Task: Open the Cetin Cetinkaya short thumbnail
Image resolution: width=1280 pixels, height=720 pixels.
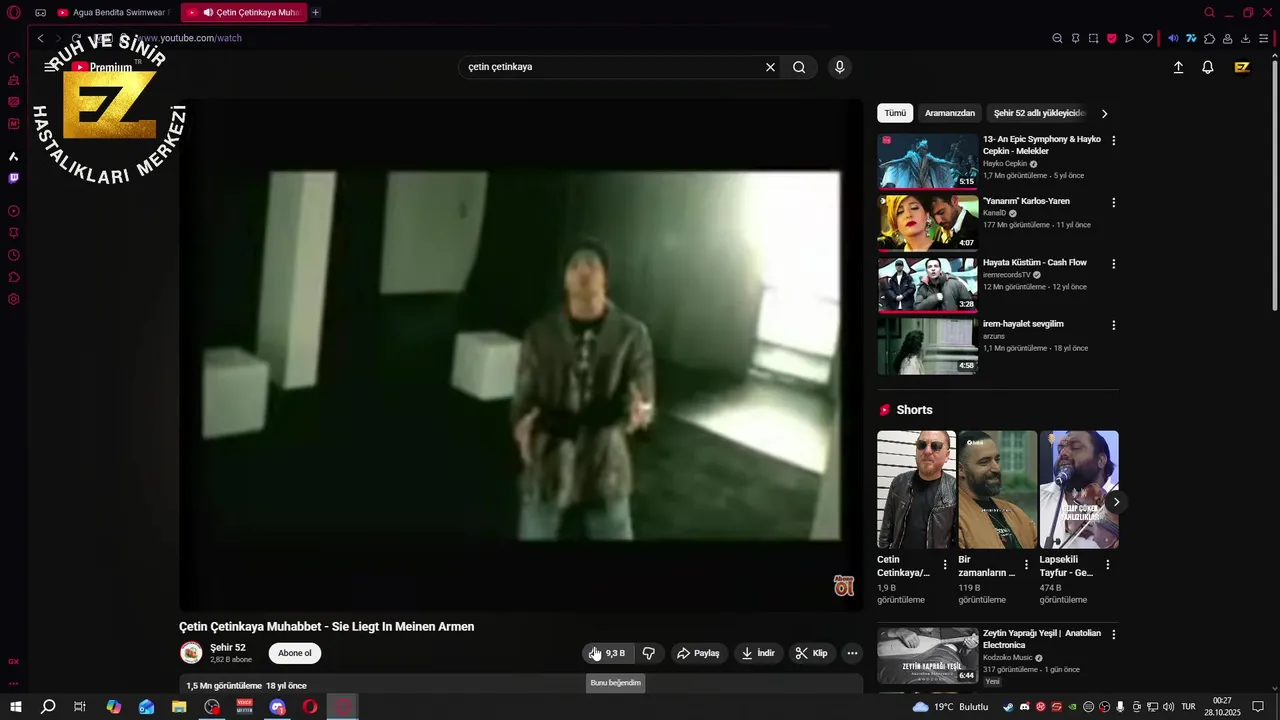Action: [917, 490]
